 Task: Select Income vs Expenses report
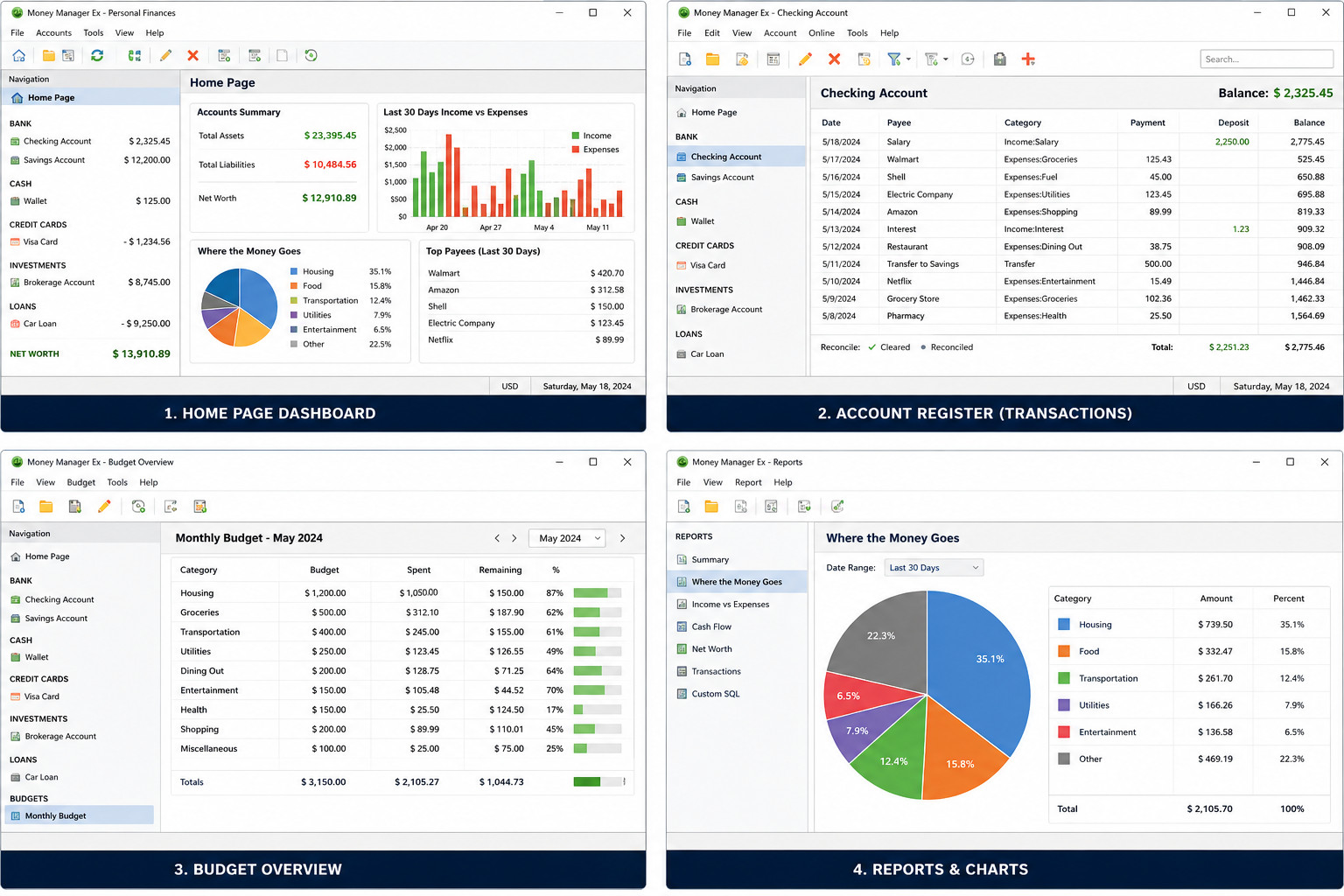(730, 605)
